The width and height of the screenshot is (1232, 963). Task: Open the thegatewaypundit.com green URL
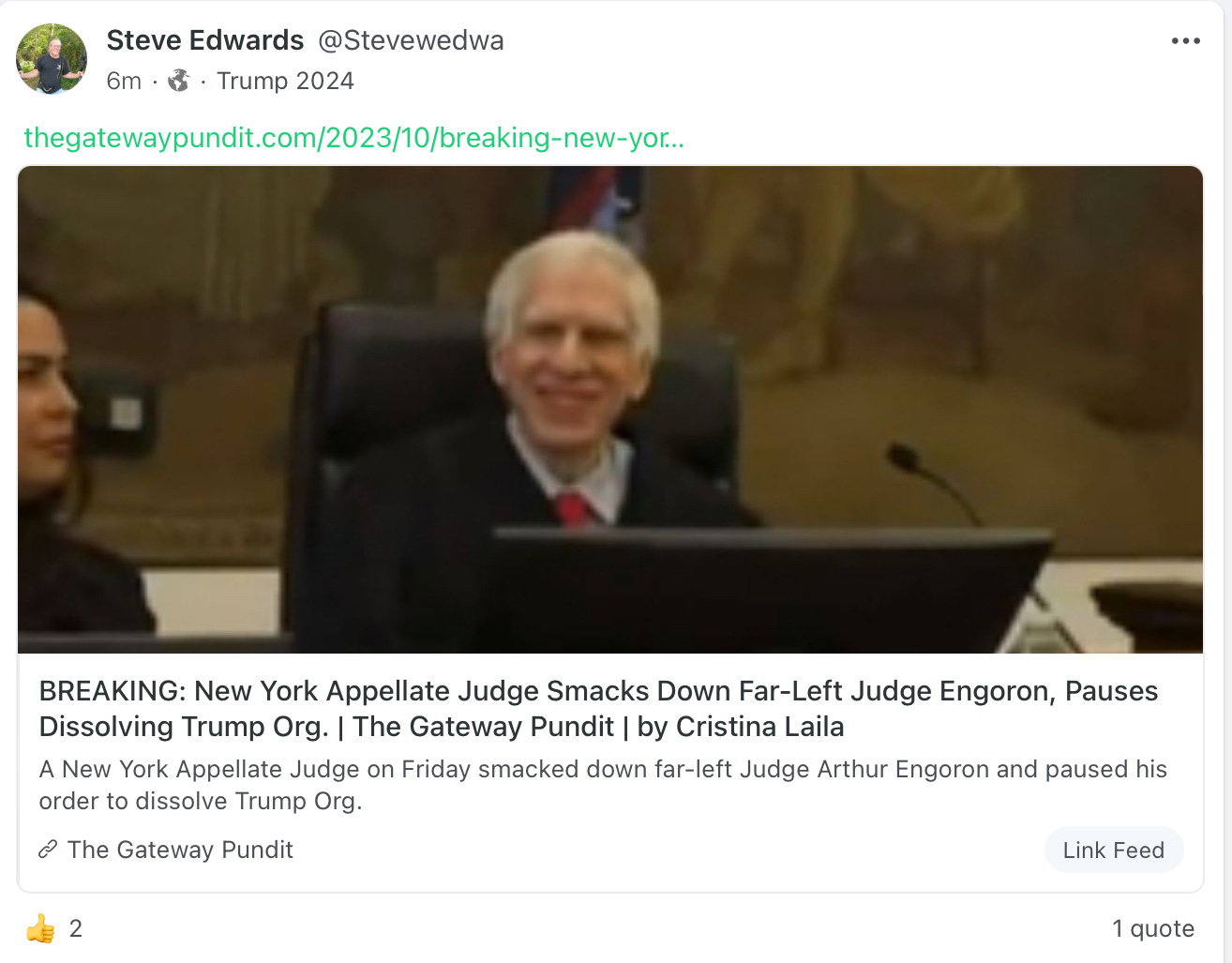[353, 138]
